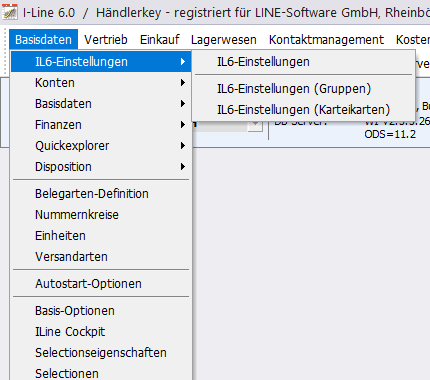Open the Lagerwesen menu
The height and width of the screenshot is (380, 430).
pos(224,40)
